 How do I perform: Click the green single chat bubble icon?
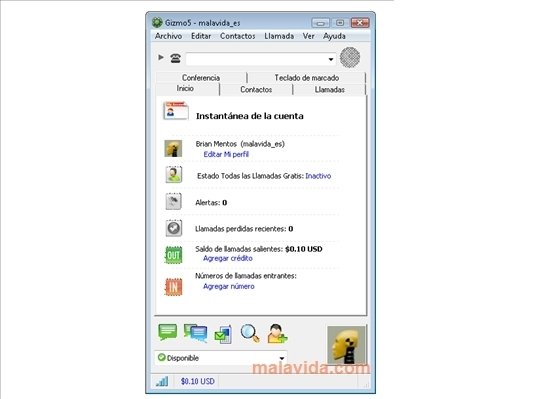pos(167,332)
